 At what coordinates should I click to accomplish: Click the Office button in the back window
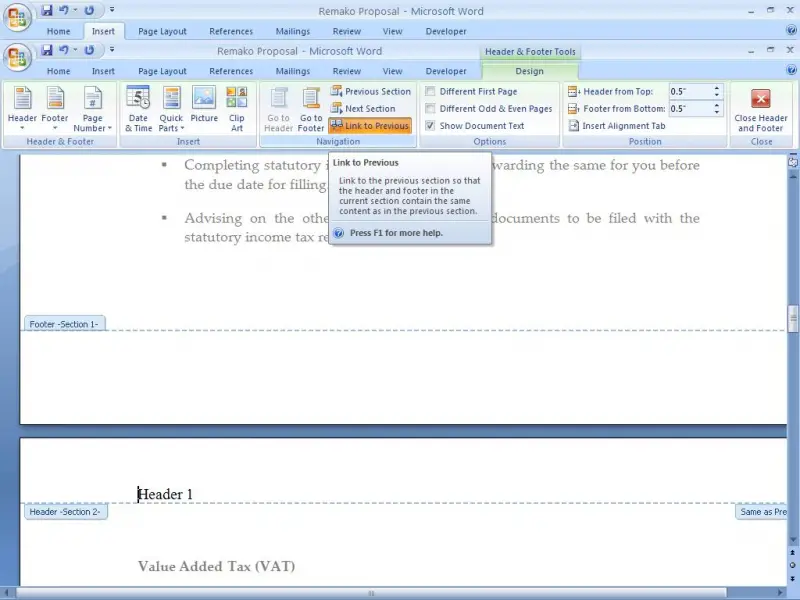point(17,17)
